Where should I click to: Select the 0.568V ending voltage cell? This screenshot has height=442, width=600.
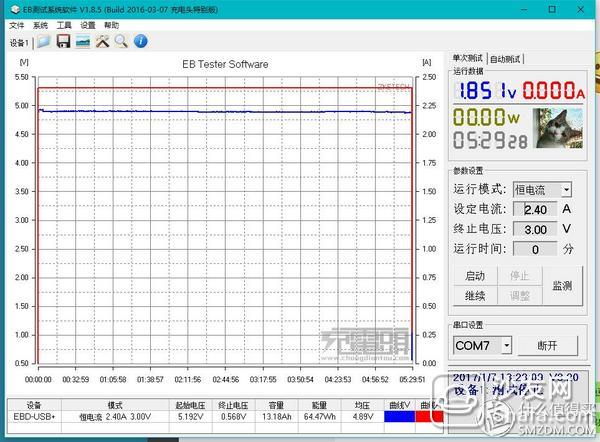[233, 416]
